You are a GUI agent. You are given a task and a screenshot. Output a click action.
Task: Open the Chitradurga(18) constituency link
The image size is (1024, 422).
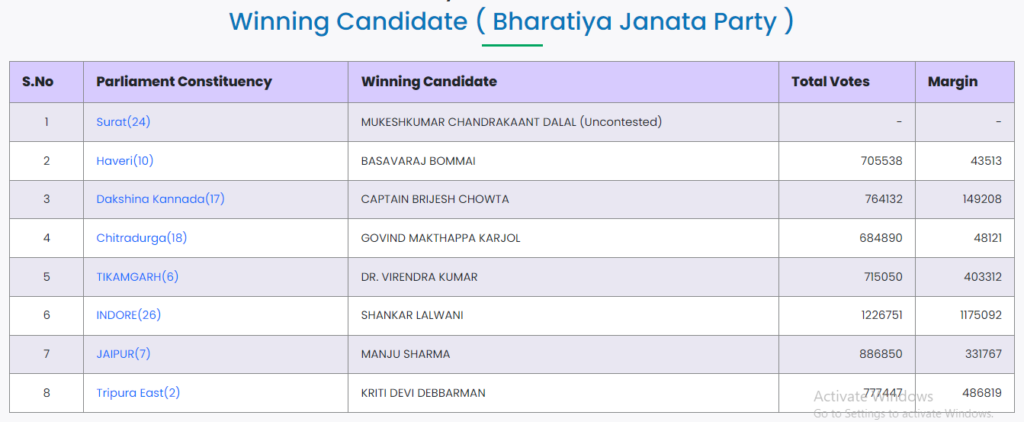pos(141,238)
